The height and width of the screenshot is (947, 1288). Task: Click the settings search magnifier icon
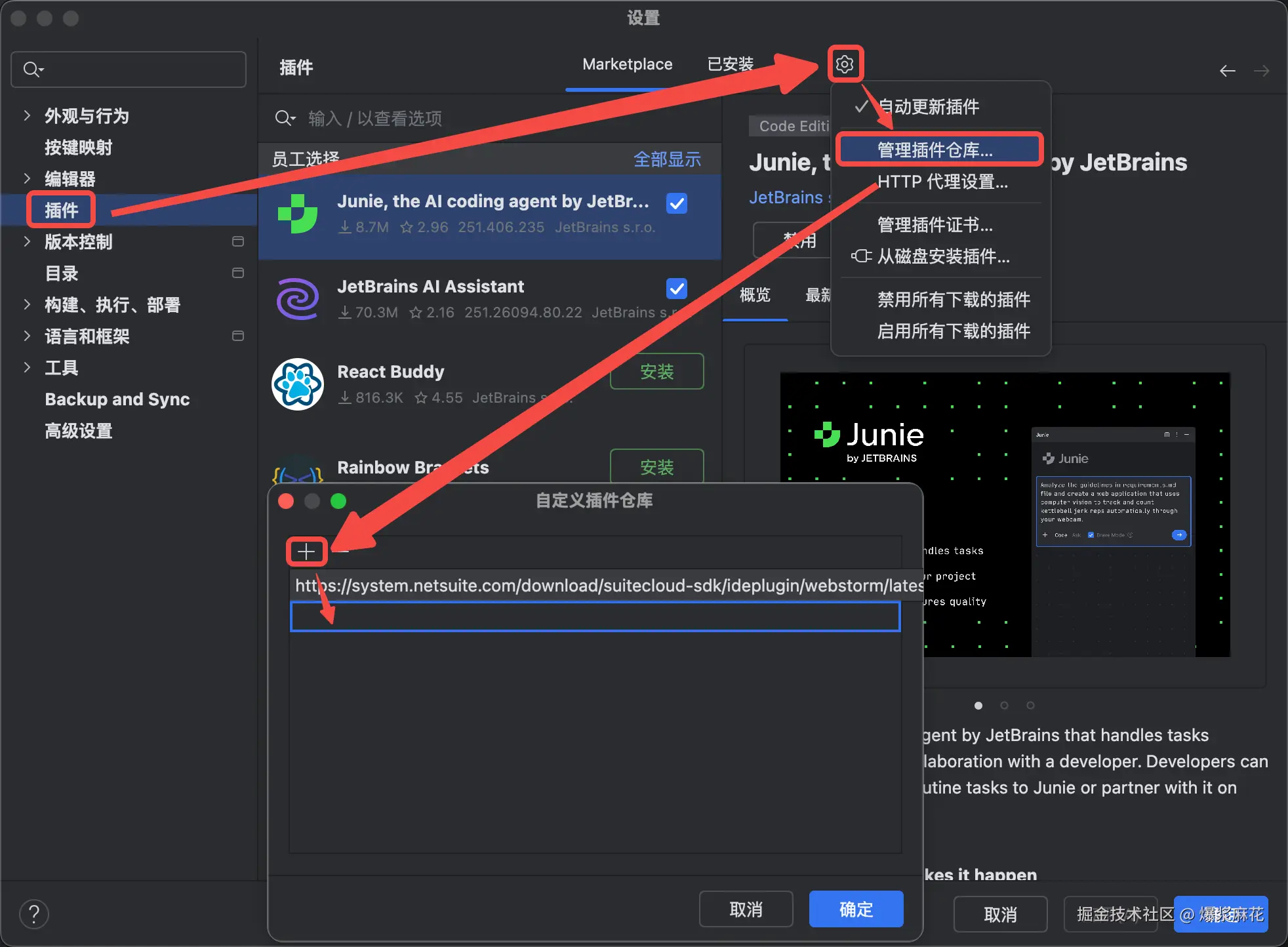pyautogui.click(x=31, y=70)
